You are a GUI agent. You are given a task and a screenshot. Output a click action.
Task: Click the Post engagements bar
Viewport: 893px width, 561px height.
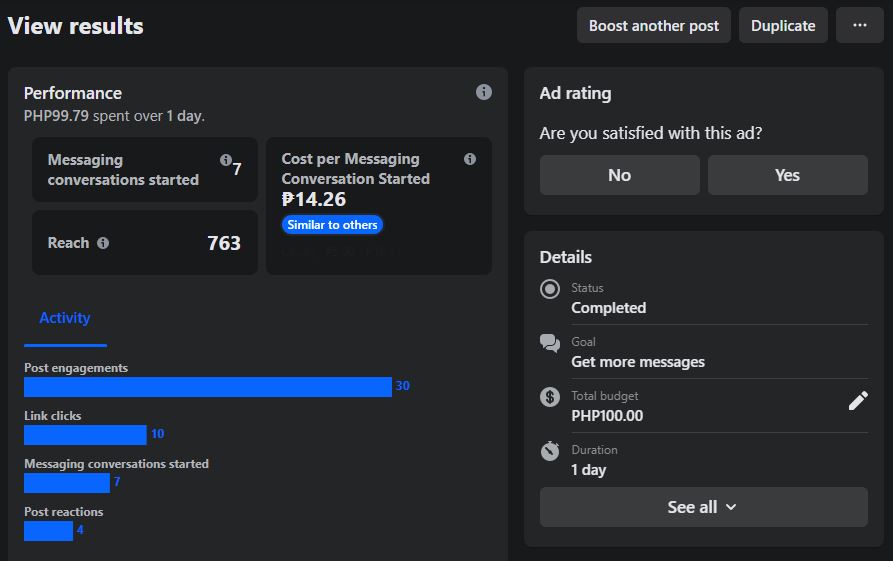(208, 387)
